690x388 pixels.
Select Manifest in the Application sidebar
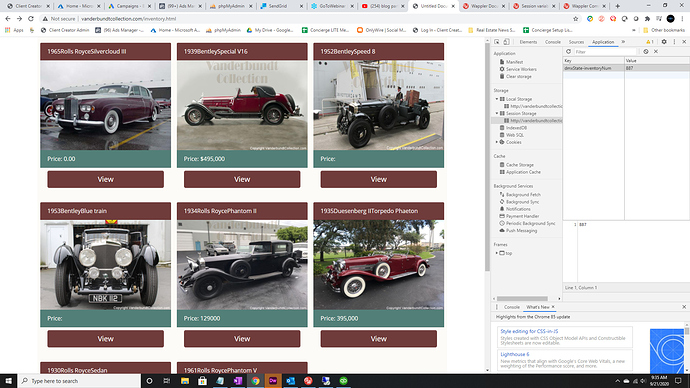pos(514,62)
